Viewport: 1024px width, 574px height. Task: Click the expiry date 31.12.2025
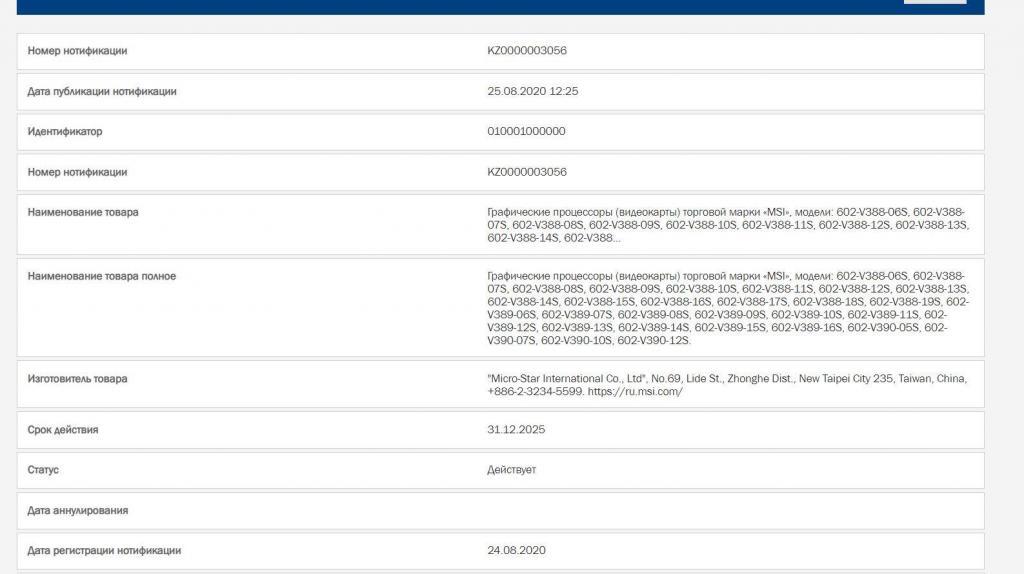pos(516,430)
